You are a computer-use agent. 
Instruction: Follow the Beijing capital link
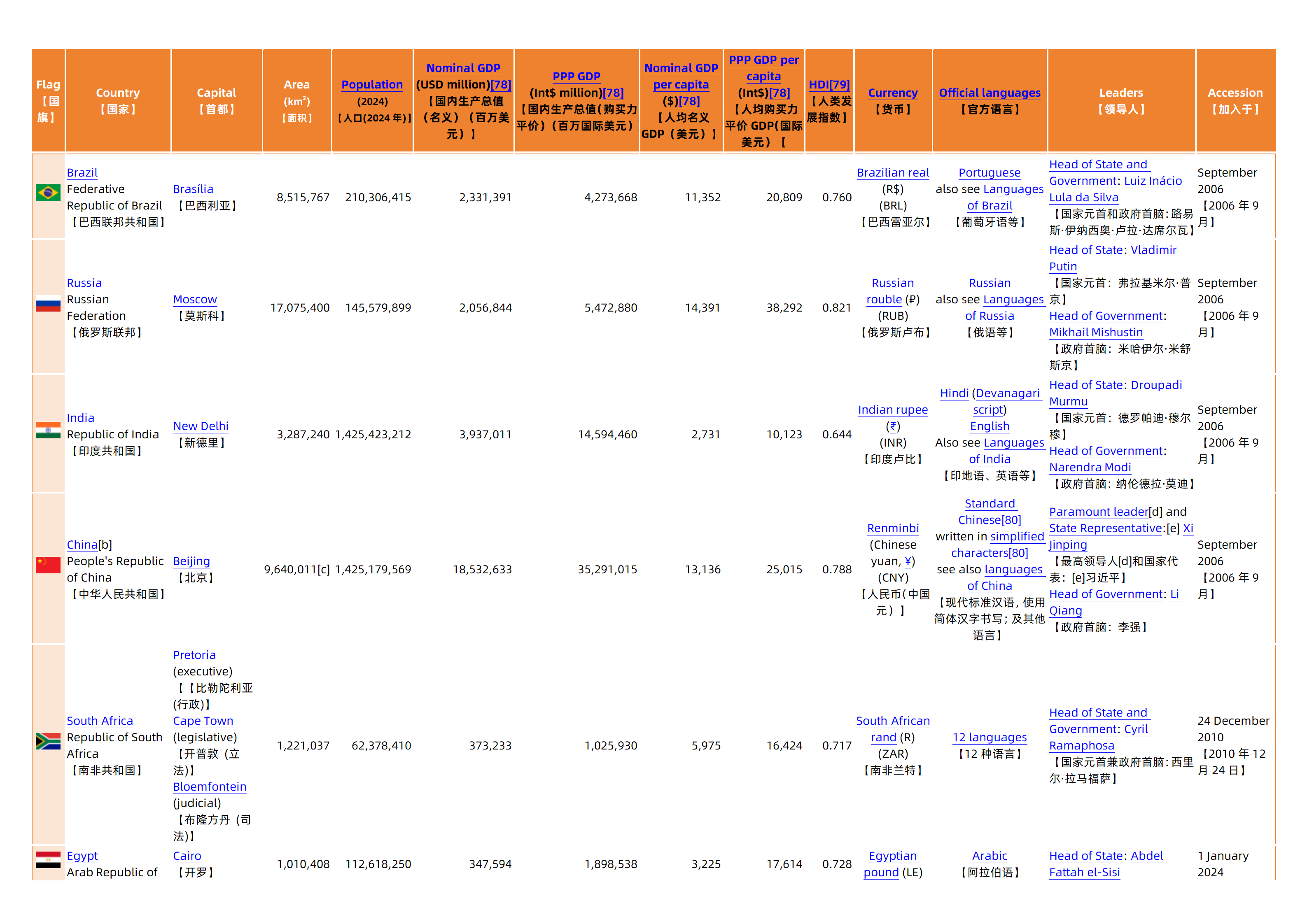coord(191,561)
